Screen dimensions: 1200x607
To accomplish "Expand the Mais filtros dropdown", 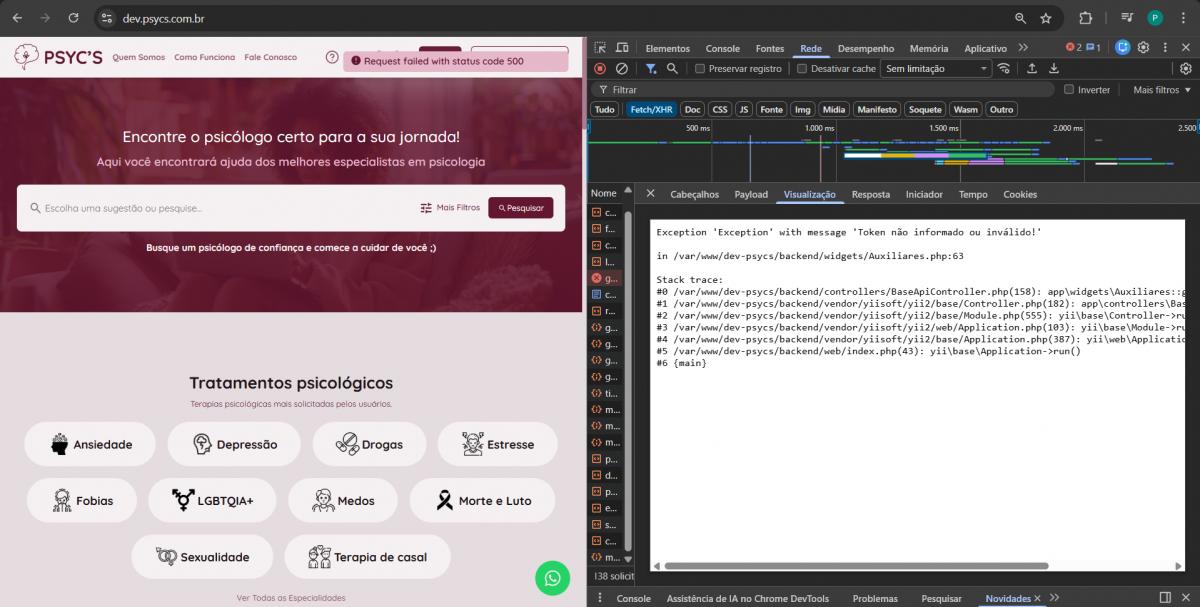I will click(1162, 90).
